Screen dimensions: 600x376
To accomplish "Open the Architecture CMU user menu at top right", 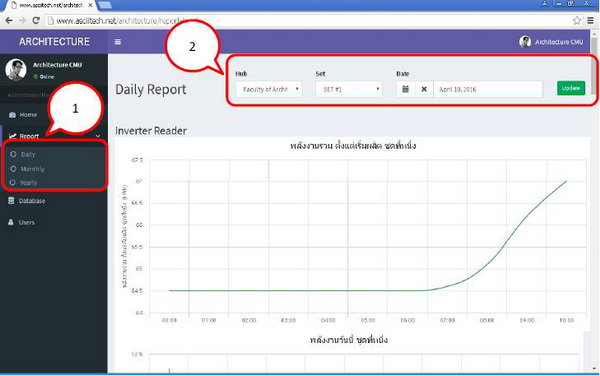I will (551, 42).
